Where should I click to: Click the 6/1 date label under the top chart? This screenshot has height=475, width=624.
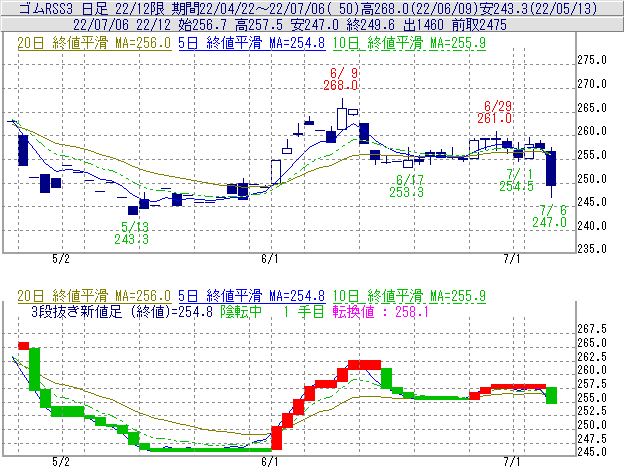(270, 259)
